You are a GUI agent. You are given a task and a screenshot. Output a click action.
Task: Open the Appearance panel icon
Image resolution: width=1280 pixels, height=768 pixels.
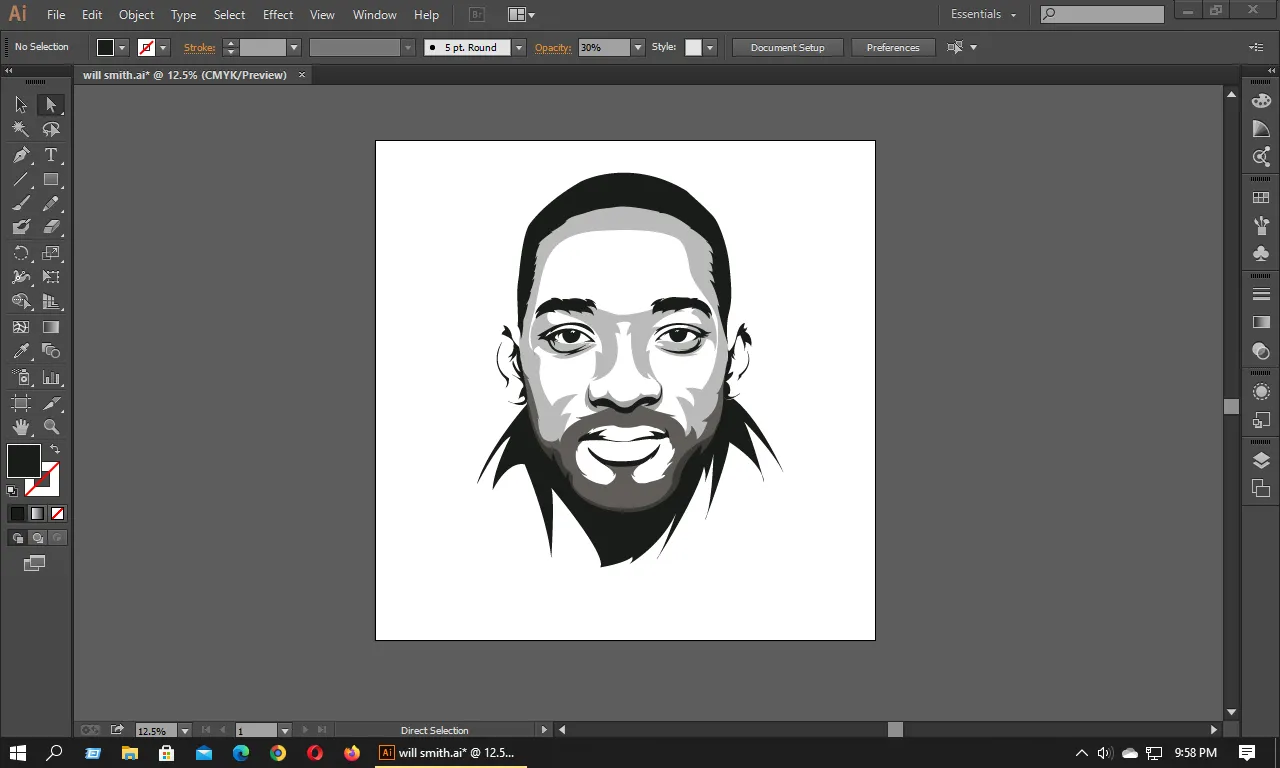point(1261,392)
